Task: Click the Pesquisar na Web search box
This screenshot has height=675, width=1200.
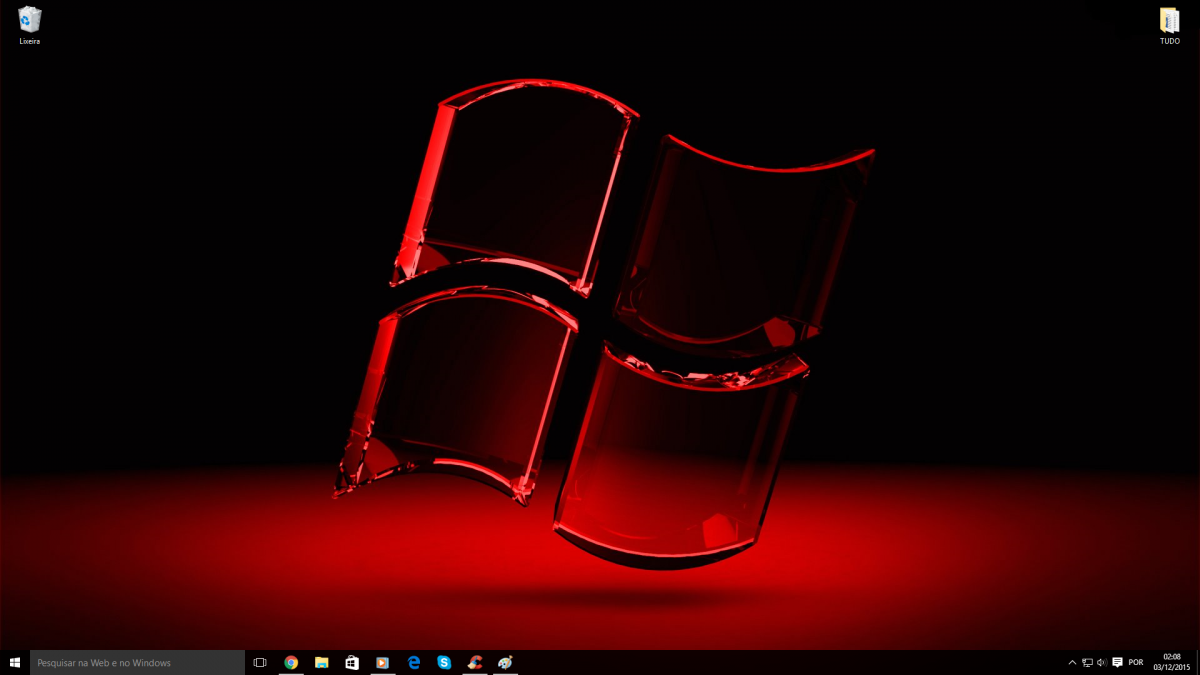Action: tap(137, 662)
